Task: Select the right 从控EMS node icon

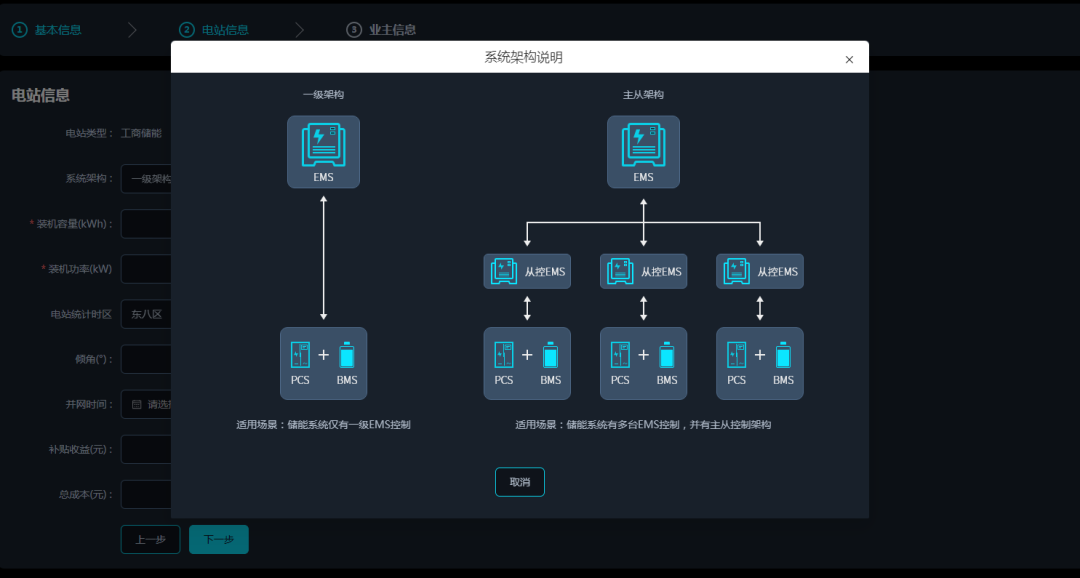Action: (x=737, y=271)
